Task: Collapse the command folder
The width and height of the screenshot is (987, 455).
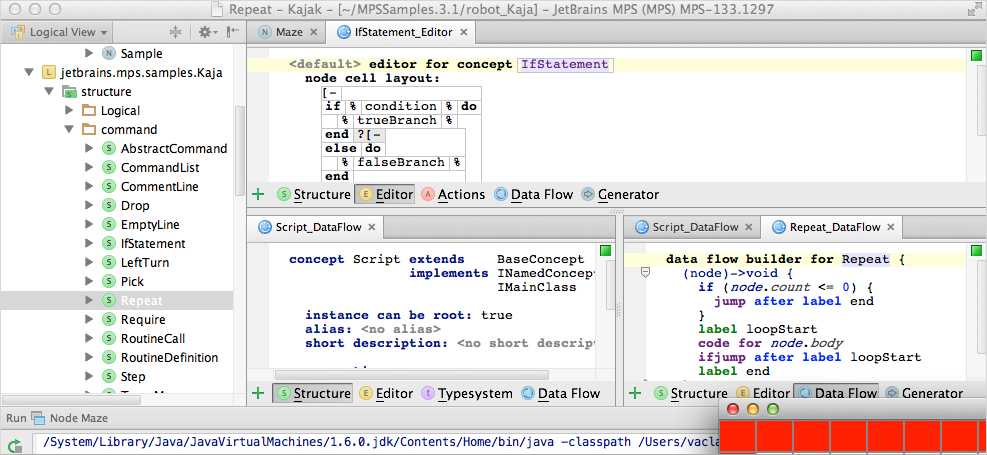Action: pyautogui.click(x=69, y=130)
